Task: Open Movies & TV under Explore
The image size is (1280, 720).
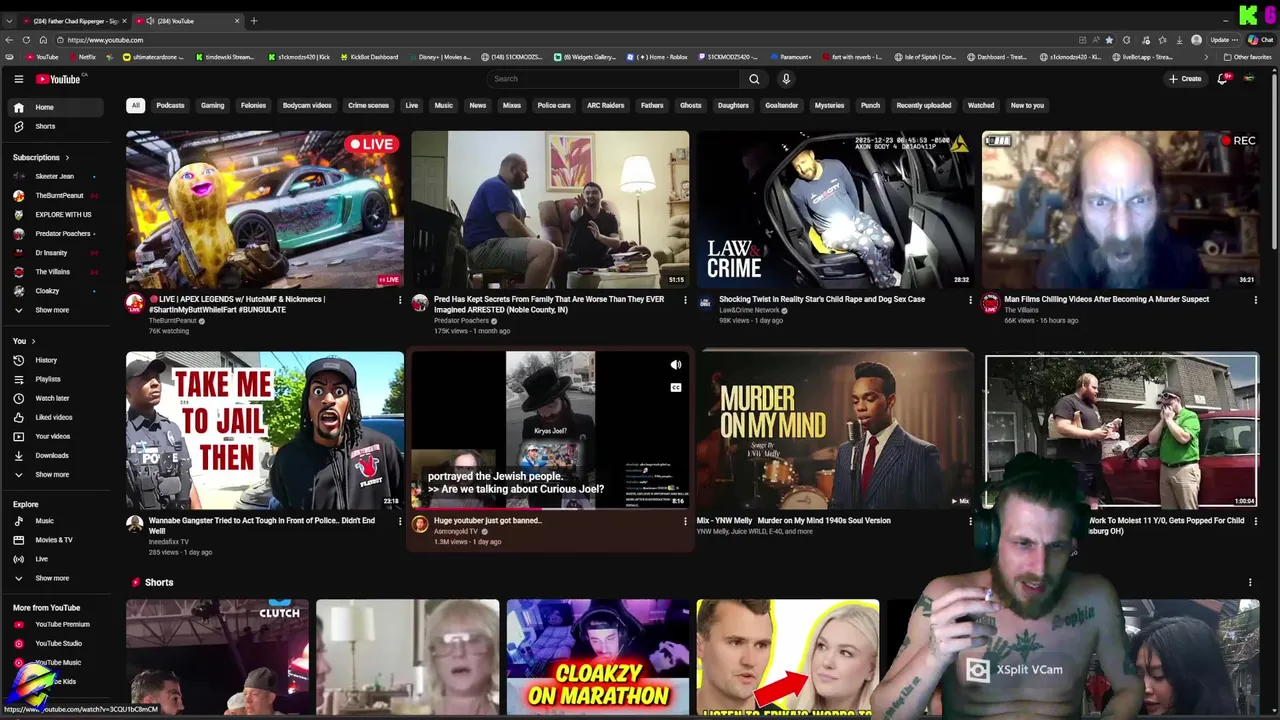Action: coord(54,540)
